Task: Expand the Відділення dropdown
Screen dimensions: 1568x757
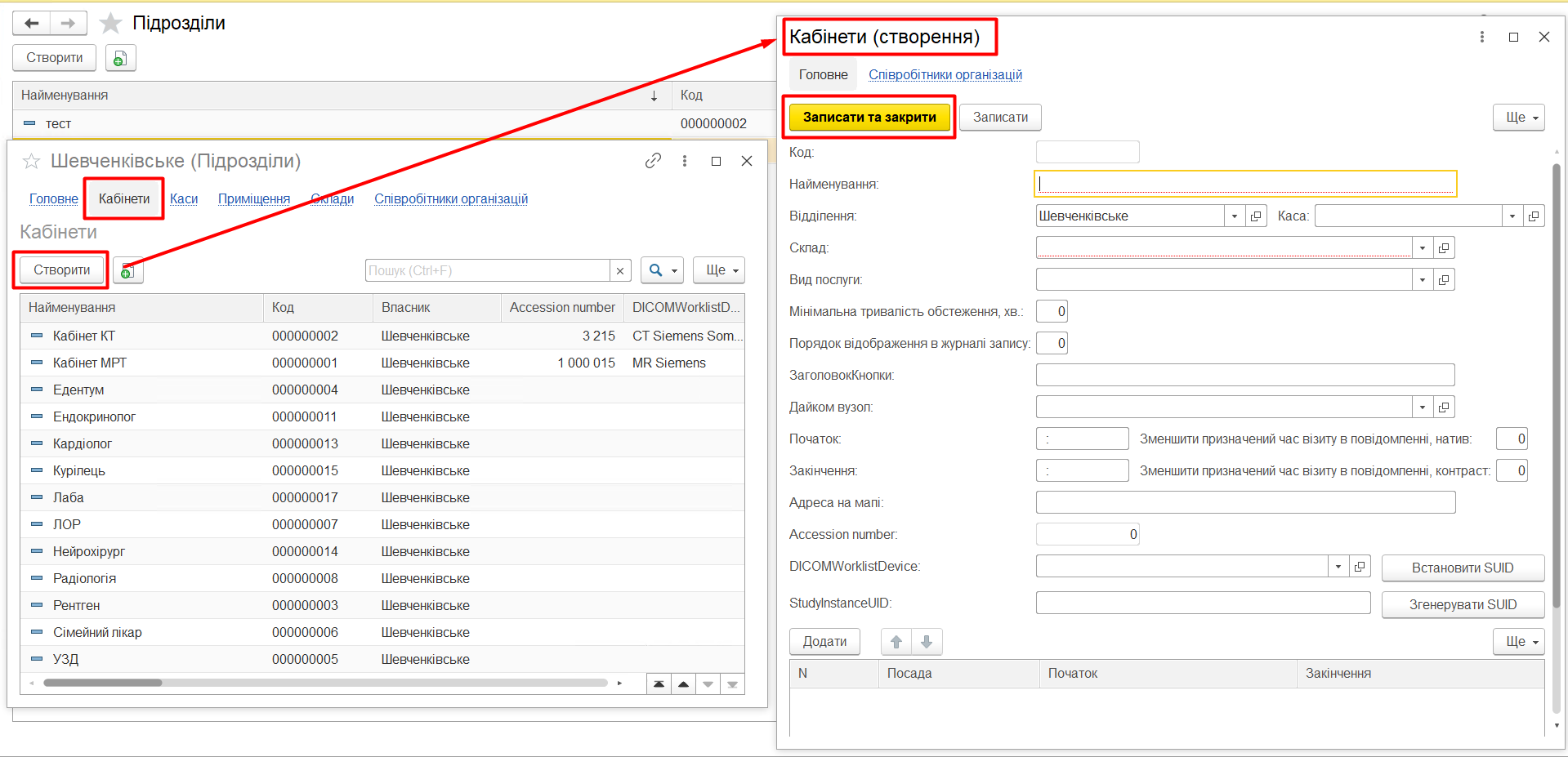Action: click(1234, 216)
